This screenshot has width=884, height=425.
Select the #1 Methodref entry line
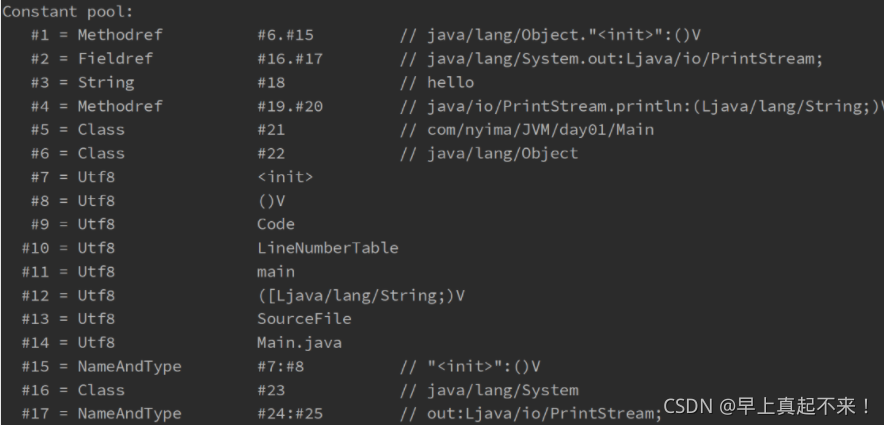(365, 35)
